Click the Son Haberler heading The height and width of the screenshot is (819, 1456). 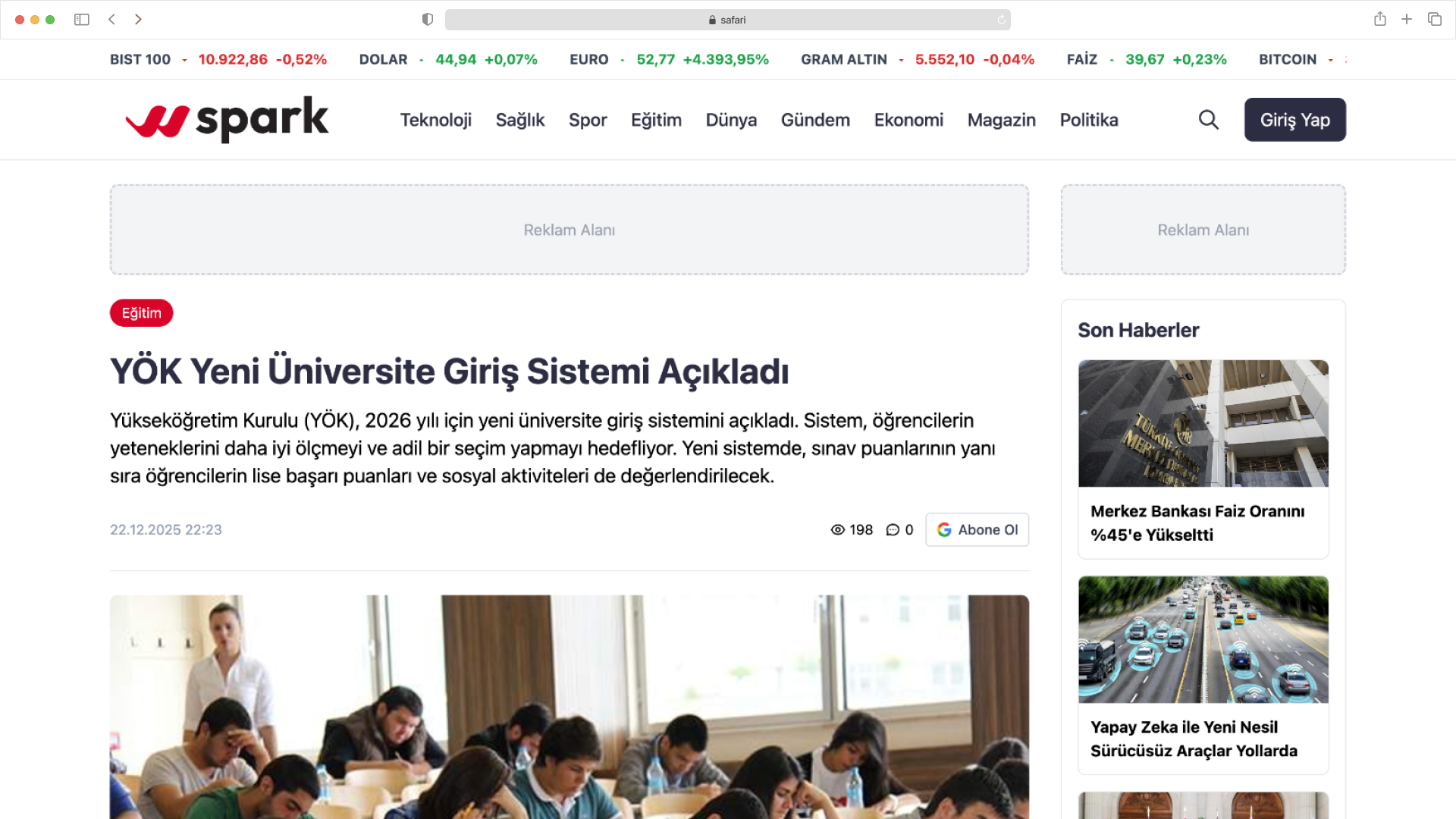point(1138,330)
